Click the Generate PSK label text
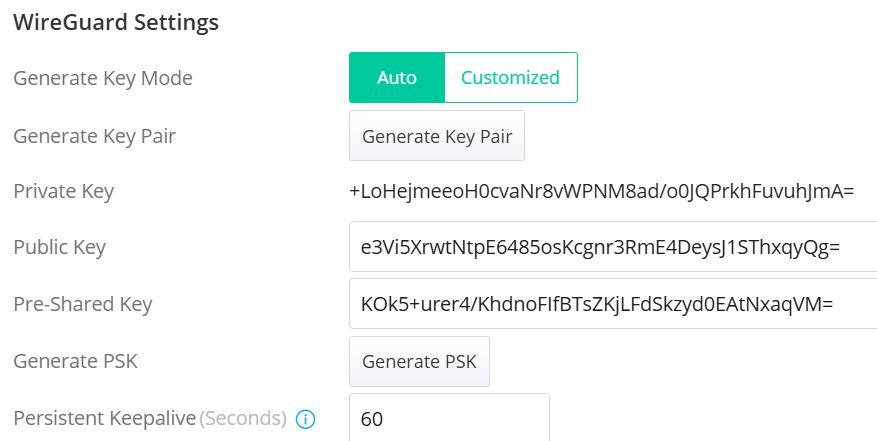The image size is (877, 441). [75, 361]
